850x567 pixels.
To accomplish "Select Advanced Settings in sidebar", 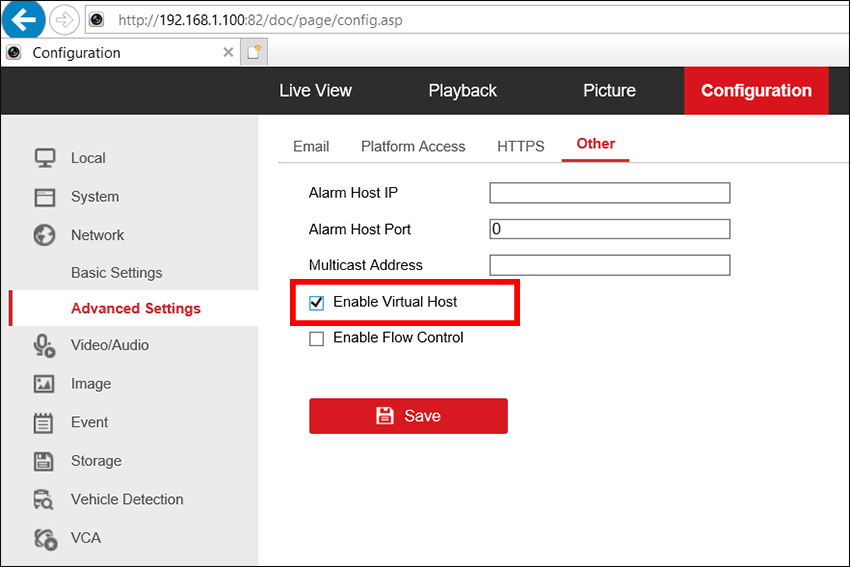I will tap(136, 308).
